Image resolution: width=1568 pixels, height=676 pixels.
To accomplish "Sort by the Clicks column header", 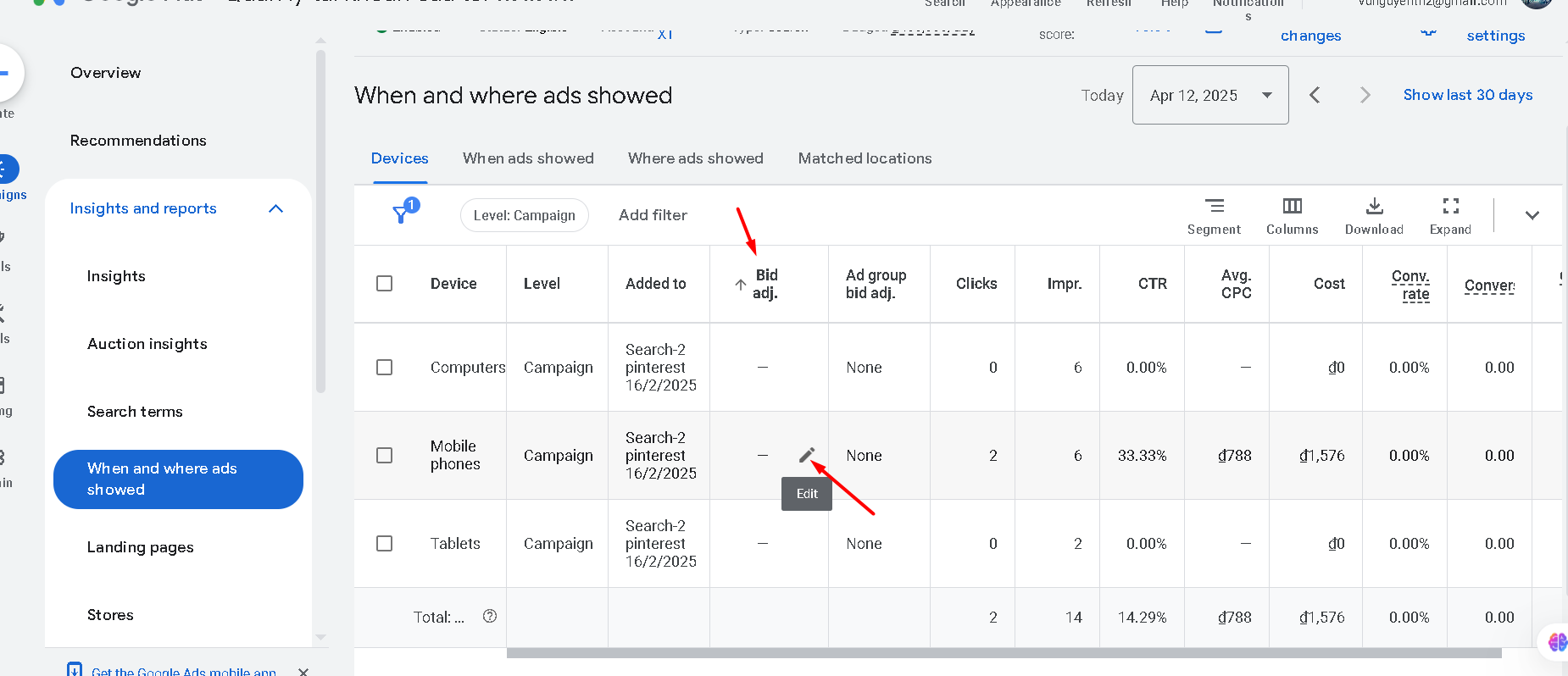I will pyautogui.click(x=976, y=284).
